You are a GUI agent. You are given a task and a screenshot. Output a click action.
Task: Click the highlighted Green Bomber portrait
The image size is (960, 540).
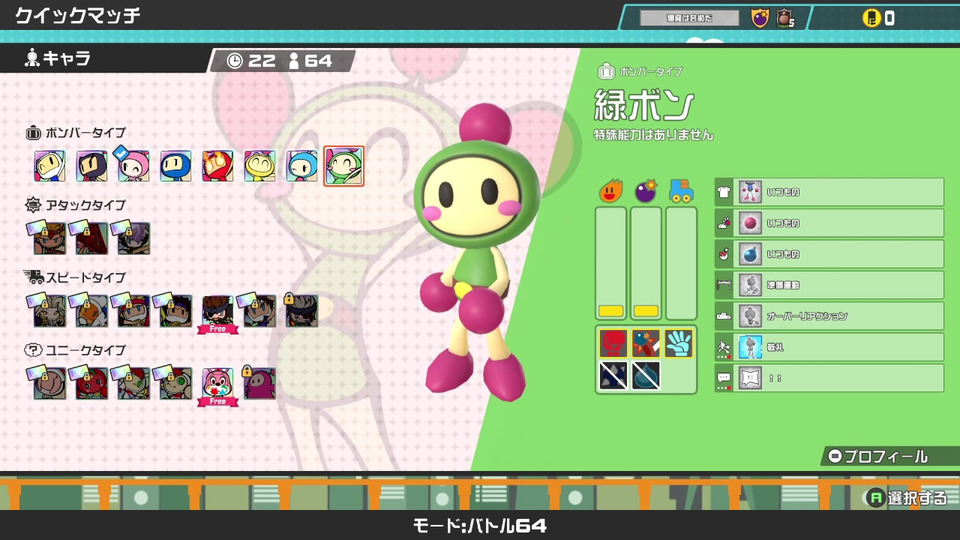343,166
